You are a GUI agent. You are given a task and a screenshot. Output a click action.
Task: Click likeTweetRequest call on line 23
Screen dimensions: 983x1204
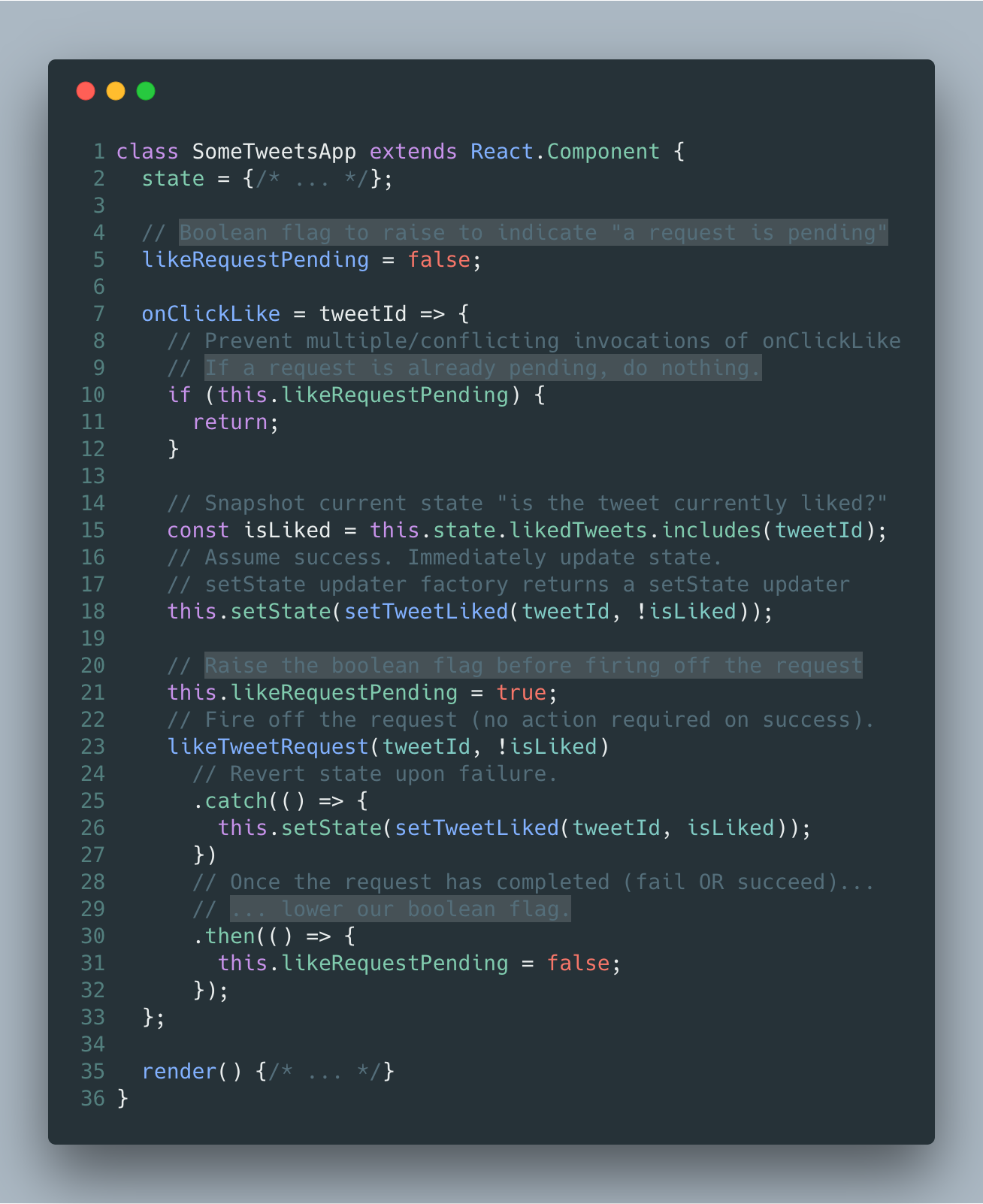click(268, 747)
